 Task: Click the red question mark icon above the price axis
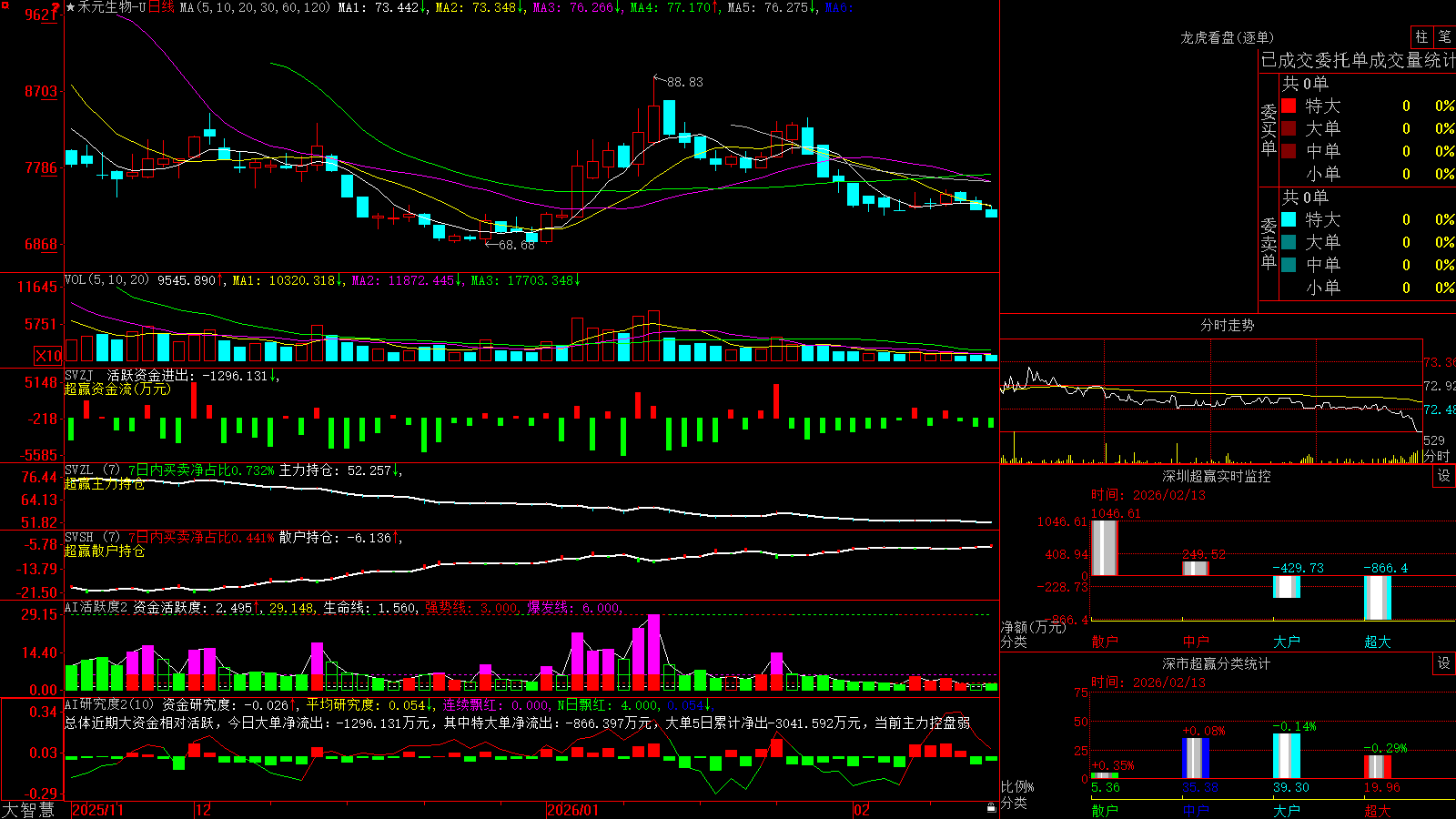56,8
